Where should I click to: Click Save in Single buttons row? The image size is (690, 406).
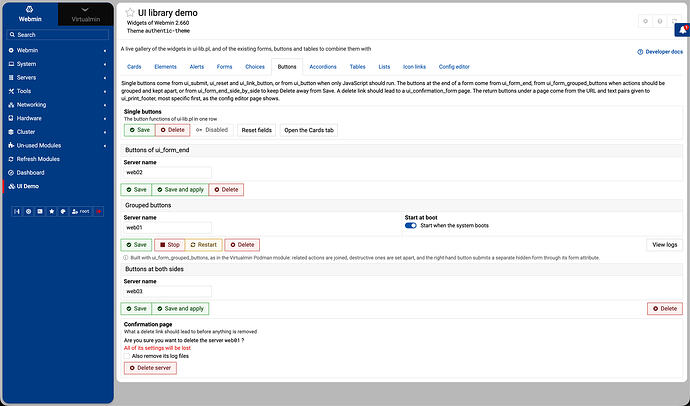tap(139, 130)
